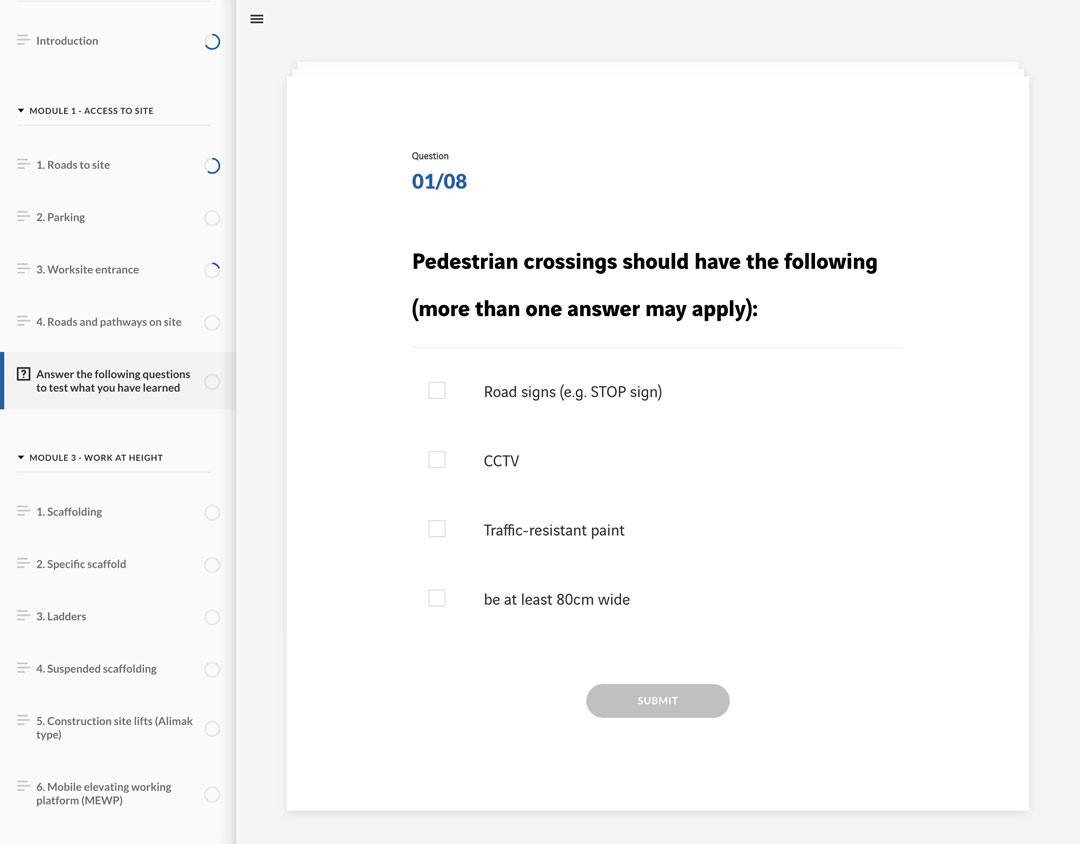The height and width of the screenshot is (844, 1080).
Task: Click the lines icon beside Specific scaffold
Action: point(23,563)
